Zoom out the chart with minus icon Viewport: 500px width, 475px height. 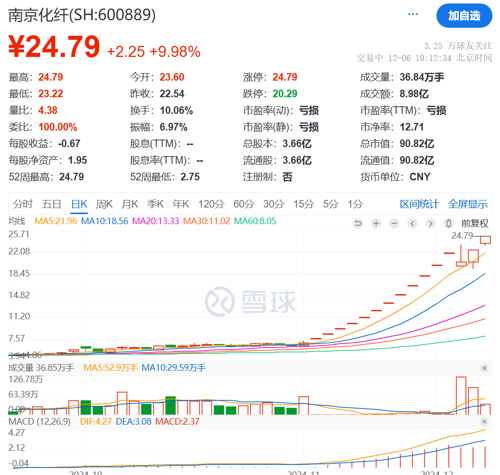coord(394,223)
